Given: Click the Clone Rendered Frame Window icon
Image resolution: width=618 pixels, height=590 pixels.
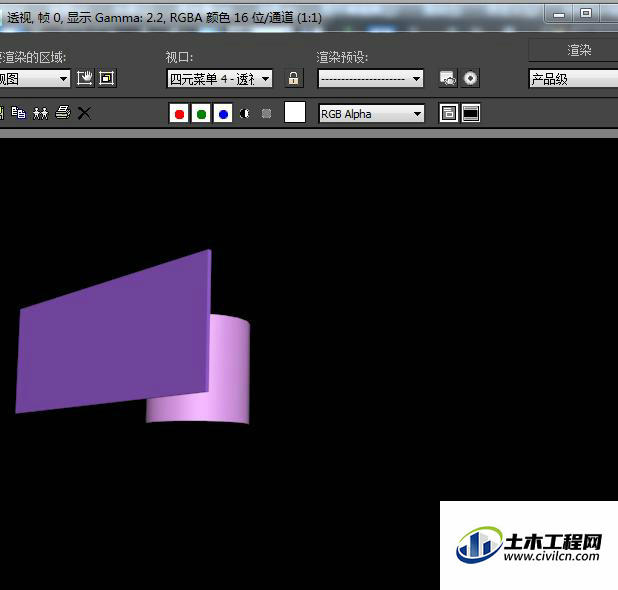Looking at the screenshot, I should (40, 113).
